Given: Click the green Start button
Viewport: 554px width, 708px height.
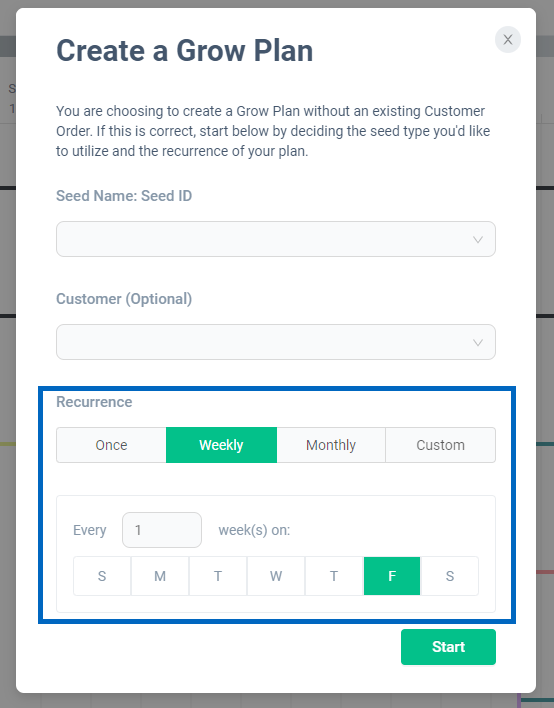Looking at the screenshot, I should [448, 647].
